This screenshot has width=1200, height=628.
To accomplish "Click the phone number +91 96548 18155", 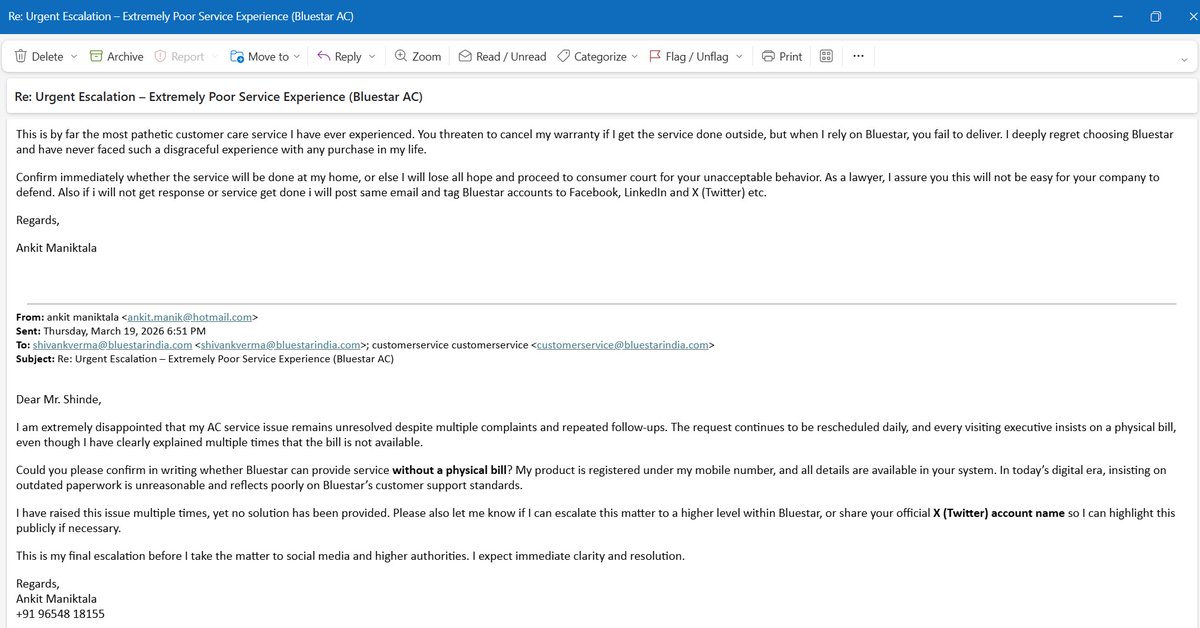I will point(60,614).
